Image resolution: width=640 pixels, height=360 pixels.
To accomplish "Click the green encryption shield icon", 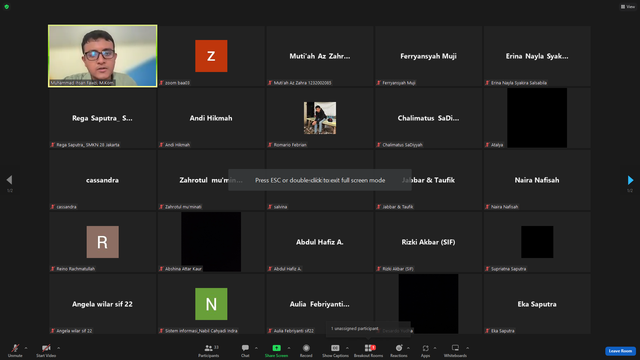I will [x=7, y=7].
